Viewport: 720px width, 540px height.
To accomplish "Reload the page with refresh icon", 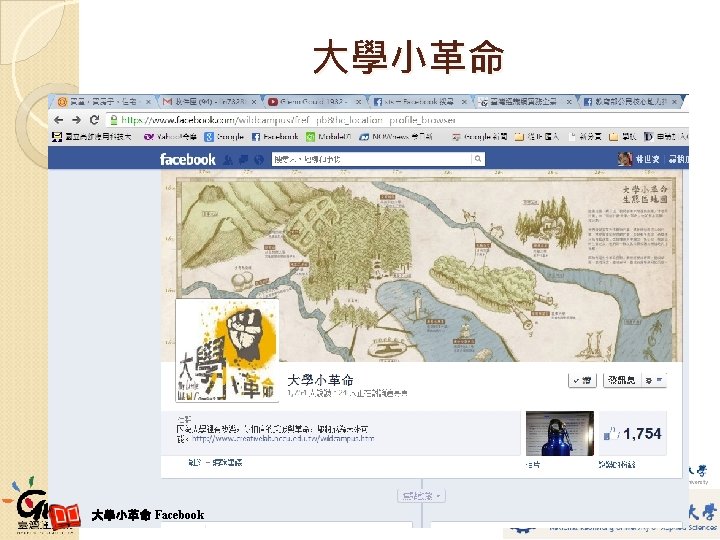I will click(x=94, y=120).
